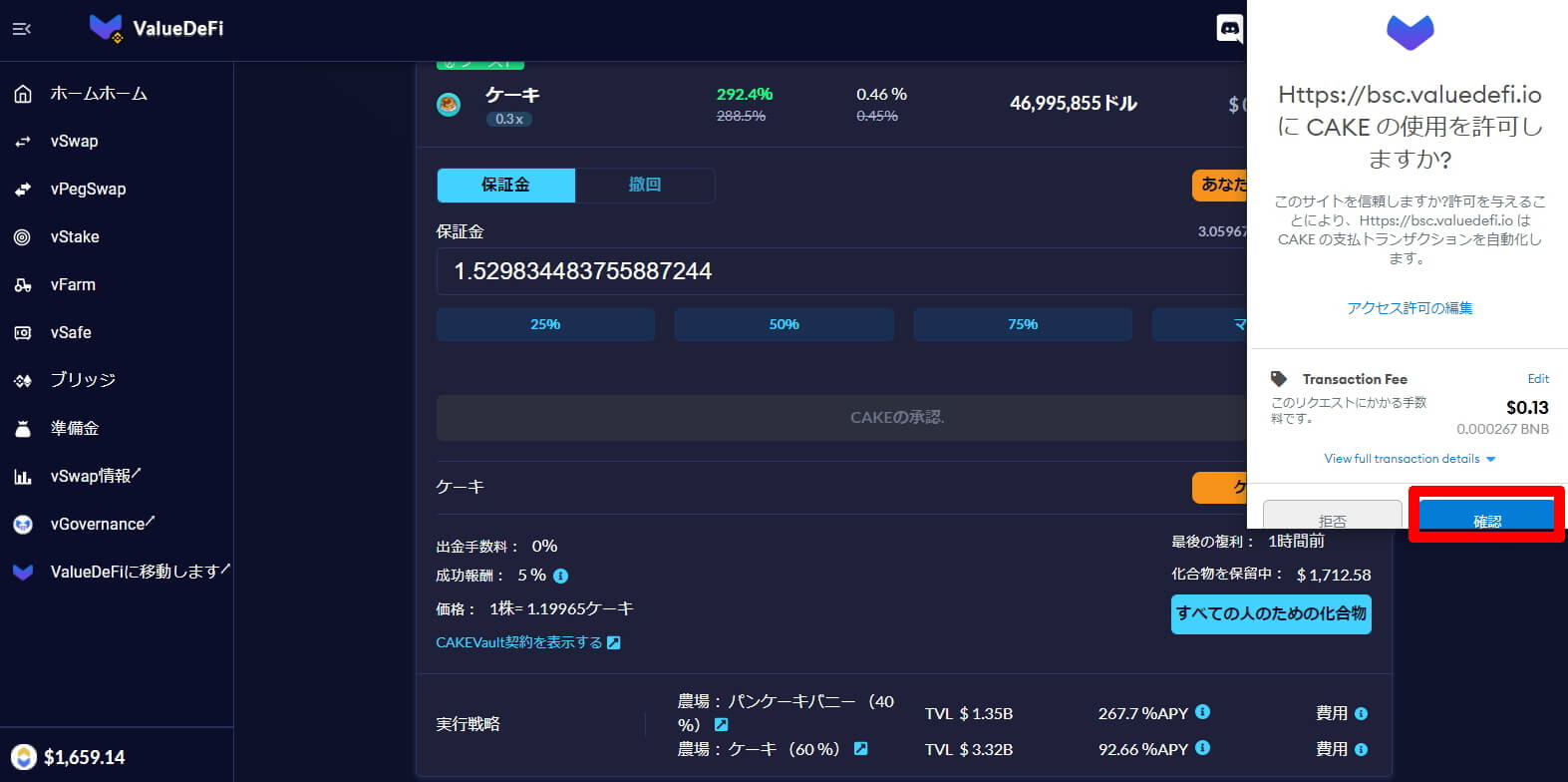Expand View full transaction details
The image size is (1568, 782).
coord(1410,459)
